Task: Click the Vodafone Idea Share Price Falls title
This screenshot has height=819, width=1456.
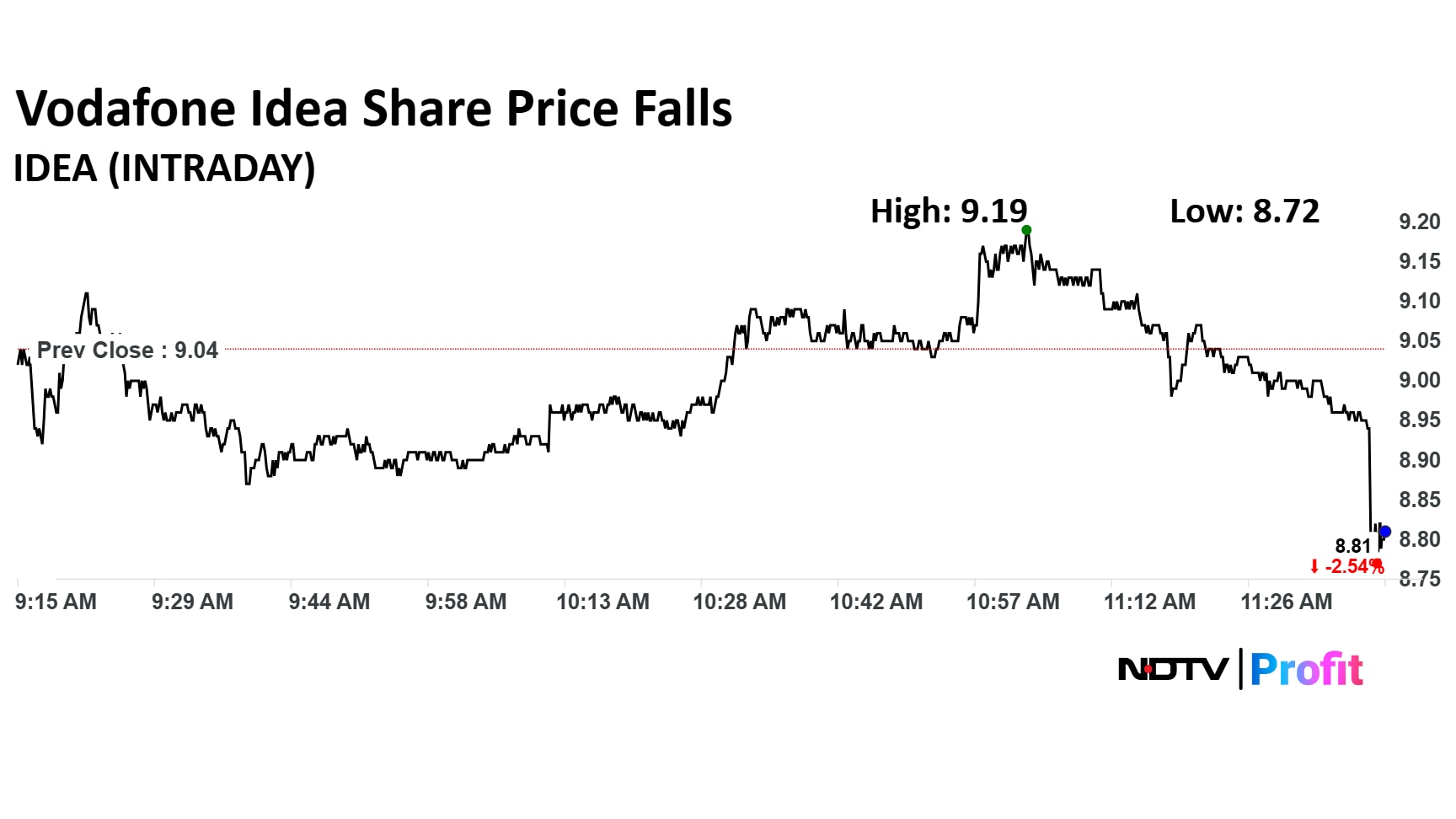Action: coord(374,109)
